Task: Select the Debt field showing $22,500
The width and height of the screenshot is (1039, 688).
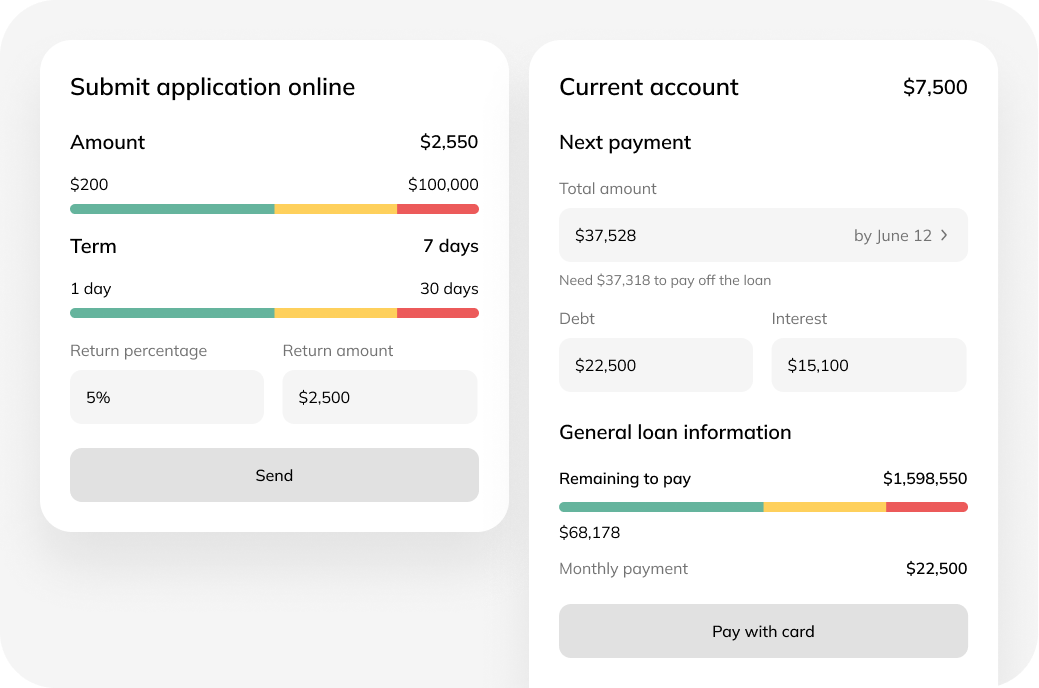Action: [x=655, y=365]
